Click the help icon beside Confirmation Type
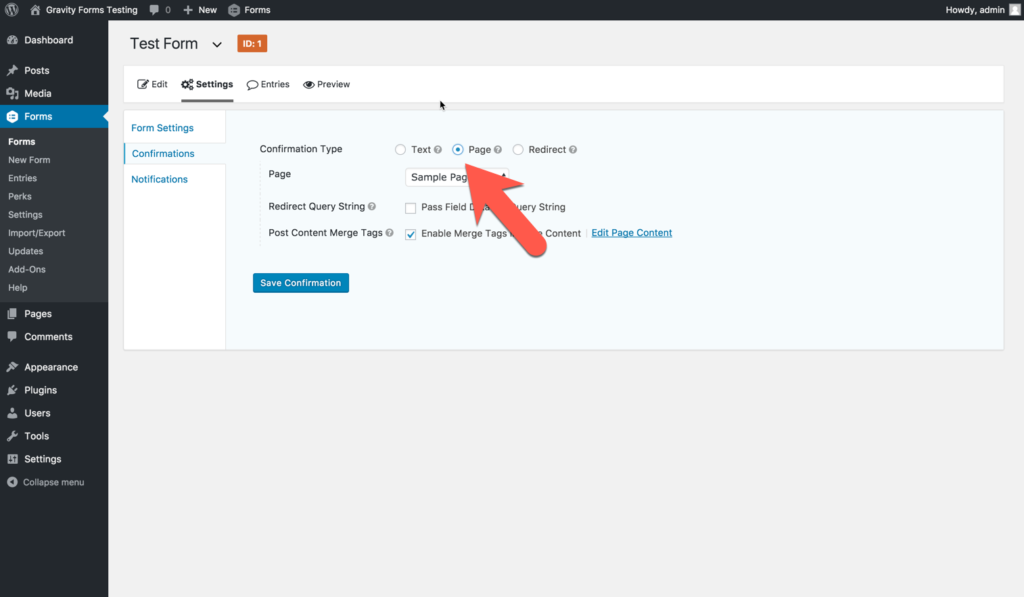 [x=438, y=149]
